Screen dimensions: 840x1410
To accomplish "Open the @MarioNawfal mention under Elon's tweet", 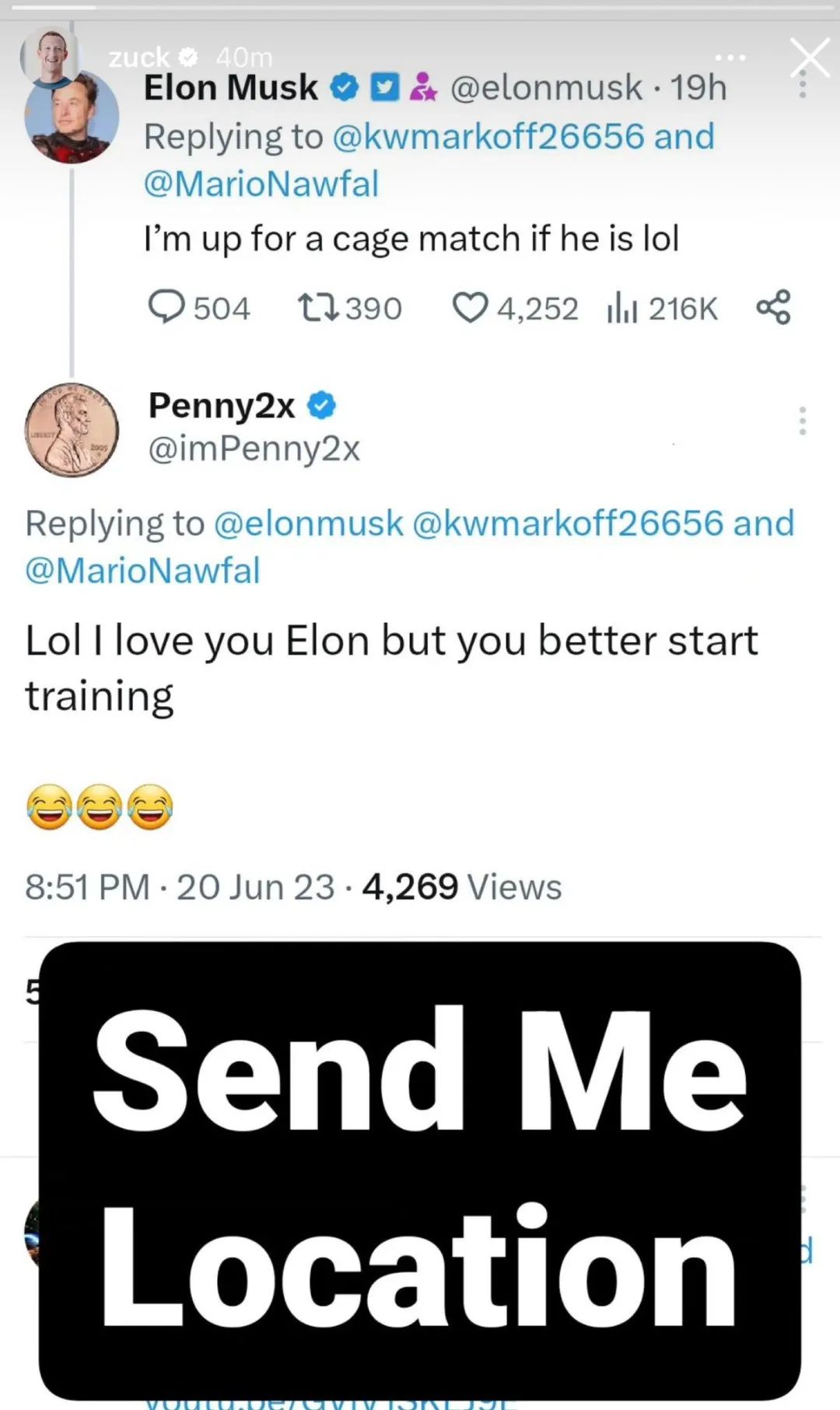I will pyautogui.click(x=261, y=184).
